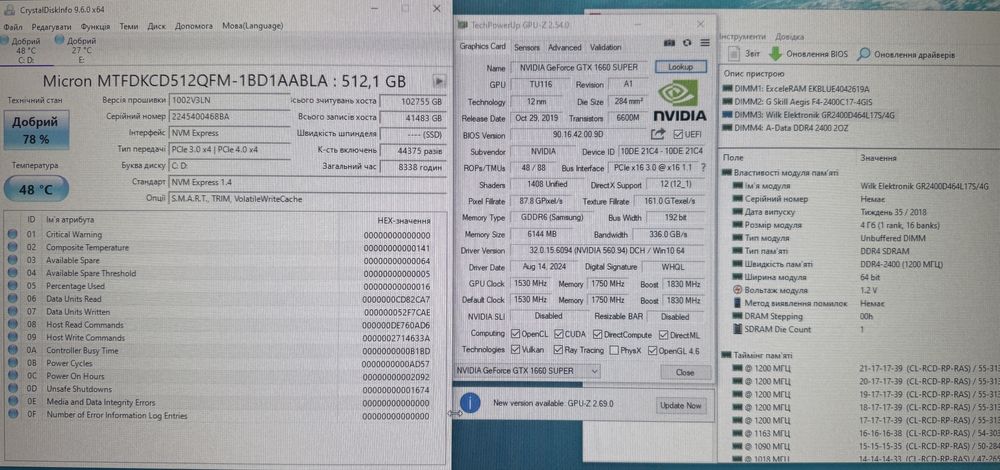Open the Файл menu in CrystalDiskInfo

click(13, 26)
